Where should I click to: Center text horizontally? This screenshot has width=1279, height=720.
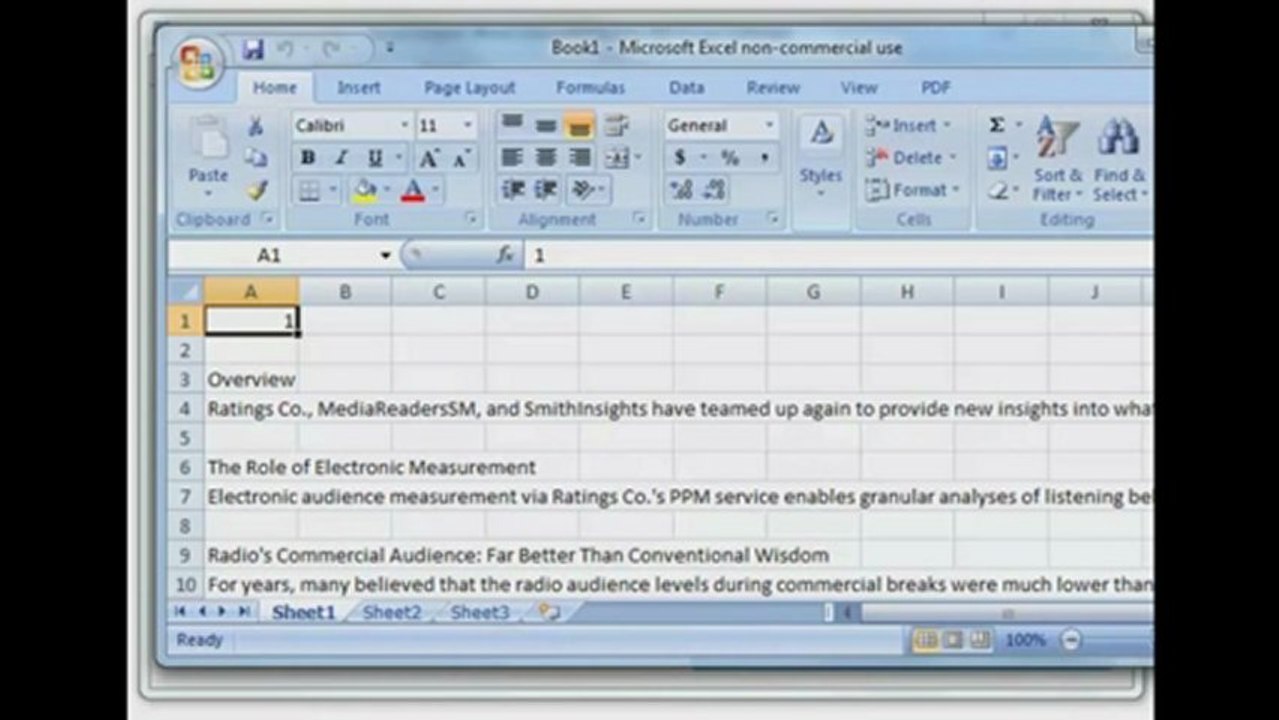point(546,158)
